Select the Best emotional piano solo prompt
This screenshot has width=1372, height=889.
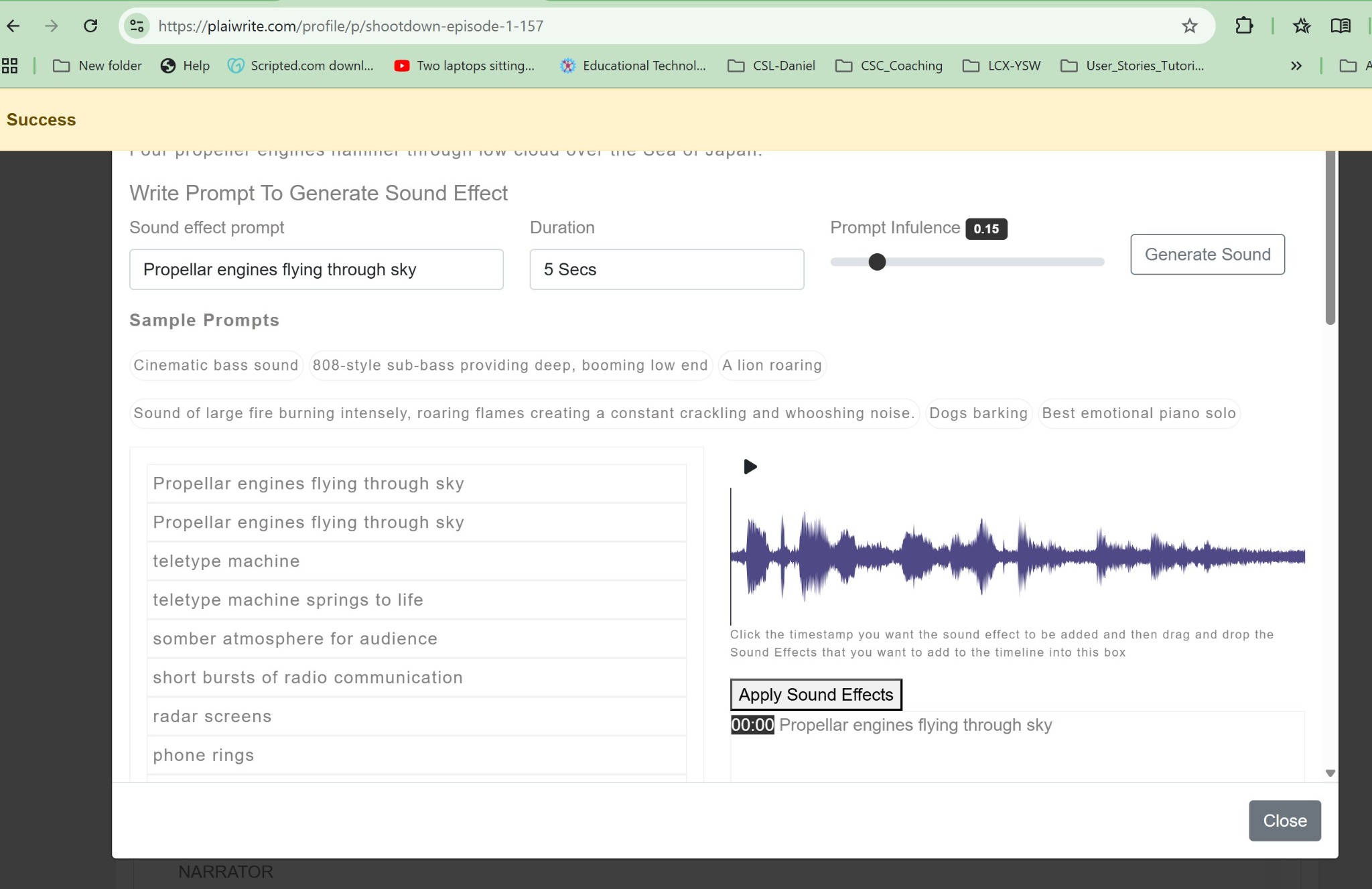click(x=1139, y=413)
